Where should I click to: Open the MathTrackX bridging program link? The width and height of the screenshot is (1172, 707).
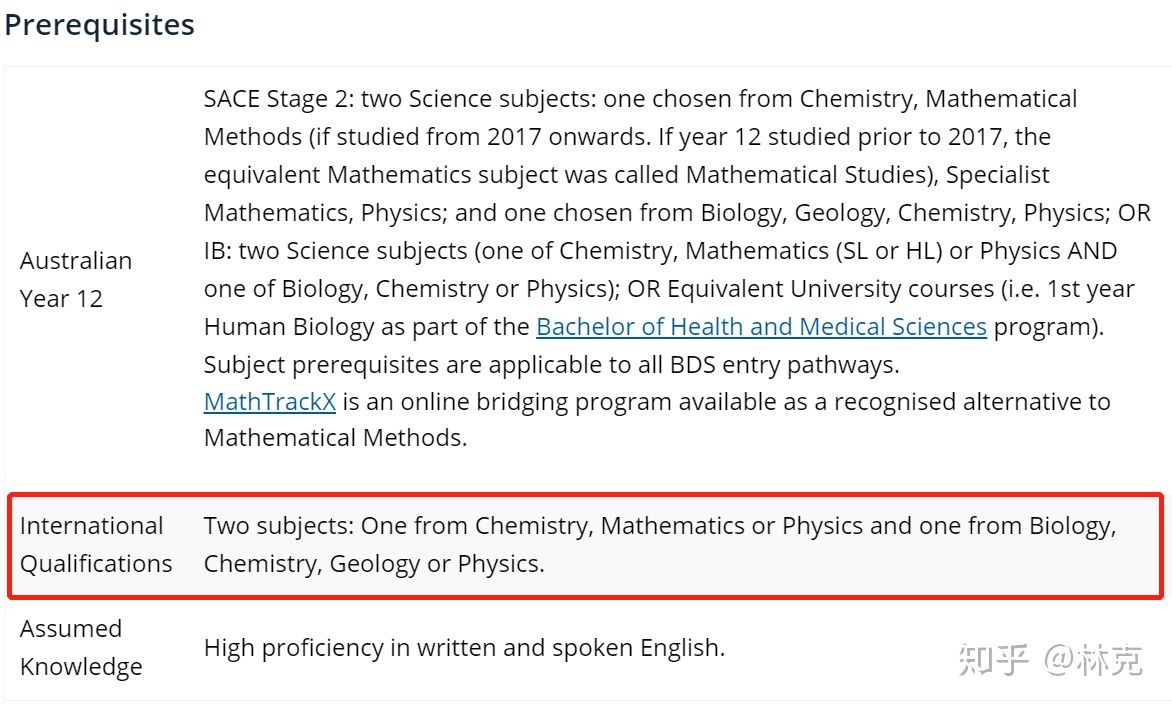click(270, 402)
